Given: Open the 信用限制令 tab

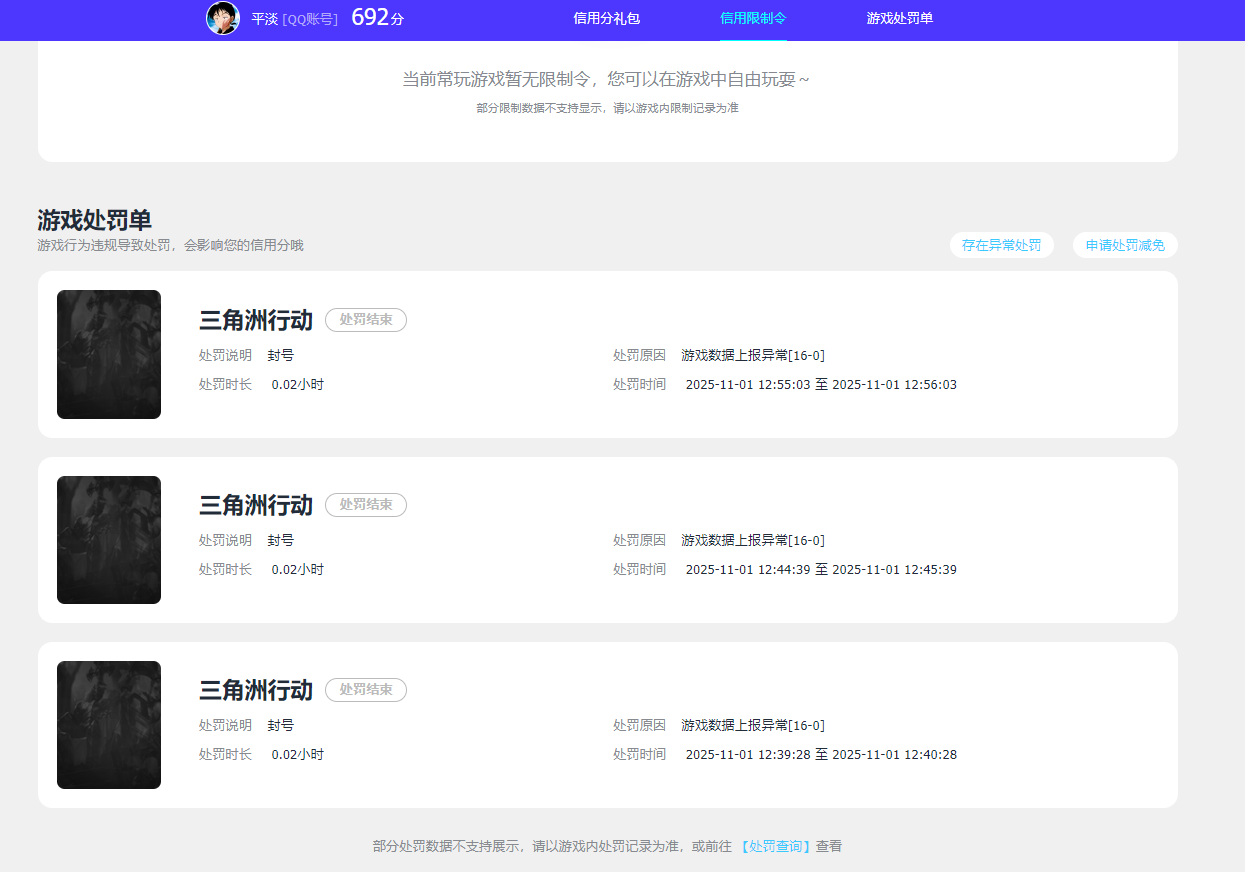Looking at the screenshot, I should pos(753,18).
